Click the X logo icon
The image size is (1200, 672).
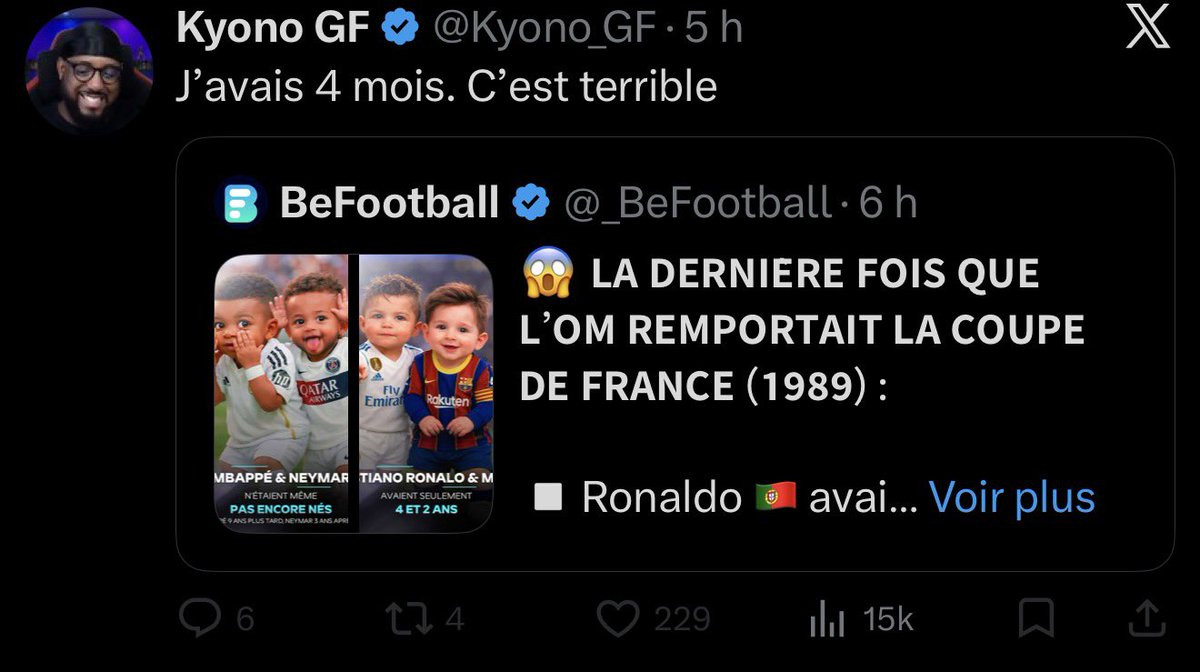(1146, 28)
